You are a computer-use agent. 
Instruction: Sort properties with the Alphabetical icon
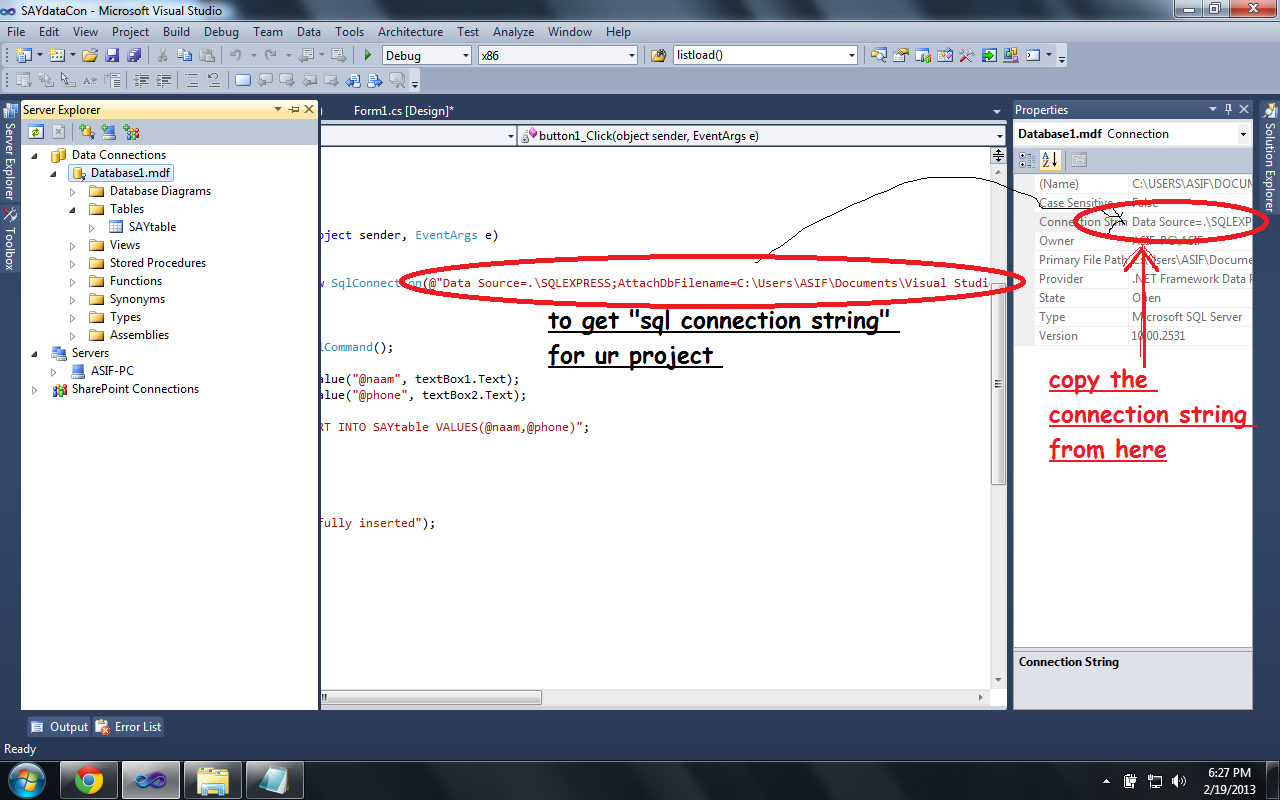1050,159
